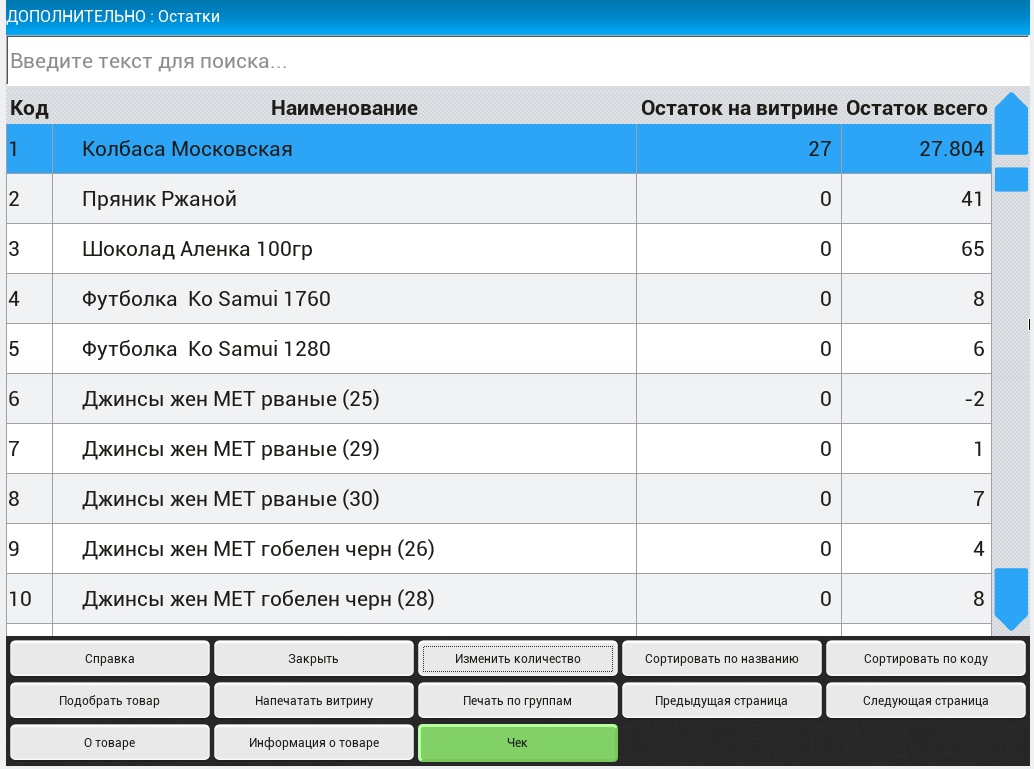
Task: Click total stock value 65
Action: (x=972, y=249)
